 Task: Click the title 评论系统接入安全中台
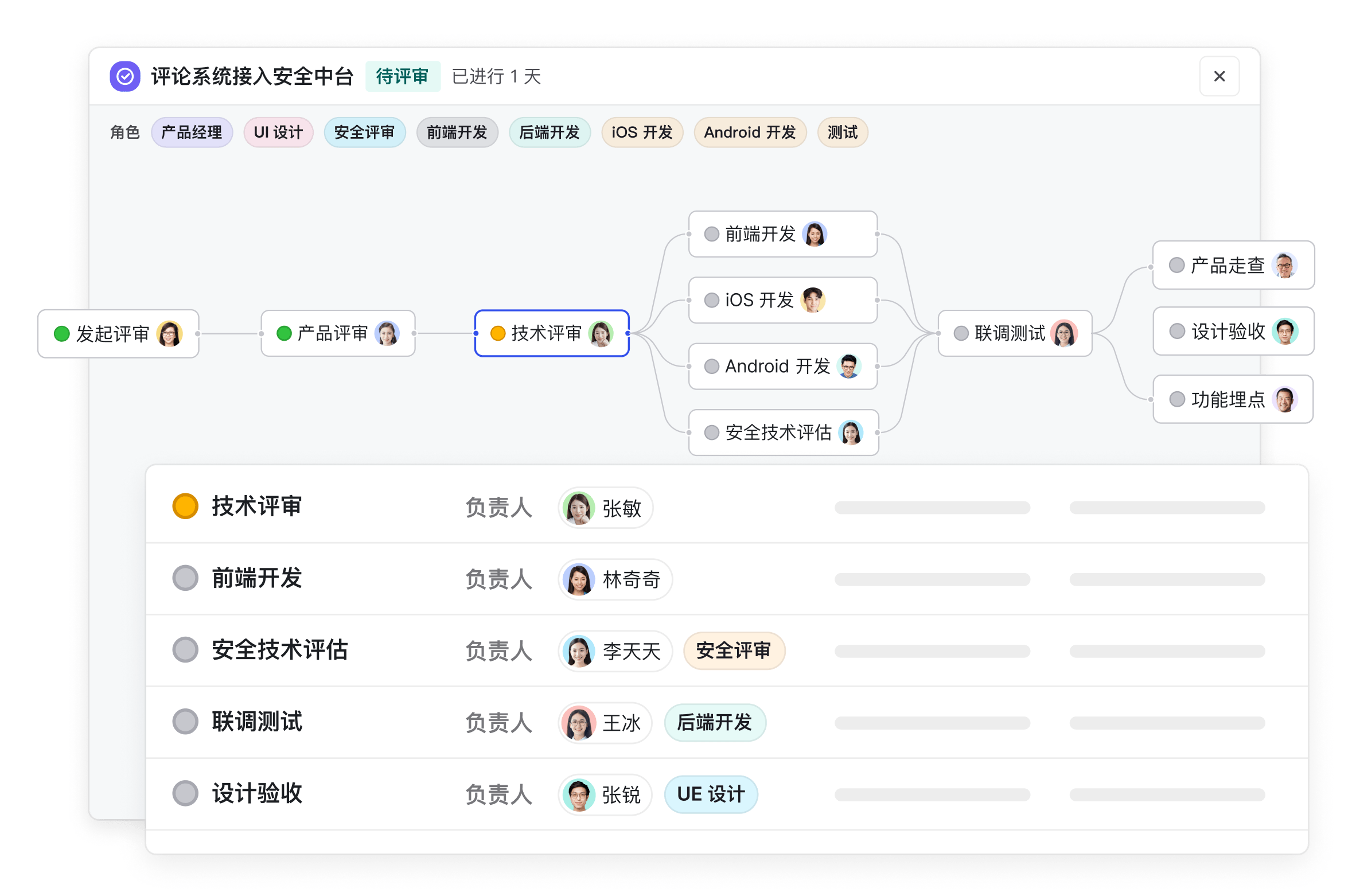(x=252, y=76)
